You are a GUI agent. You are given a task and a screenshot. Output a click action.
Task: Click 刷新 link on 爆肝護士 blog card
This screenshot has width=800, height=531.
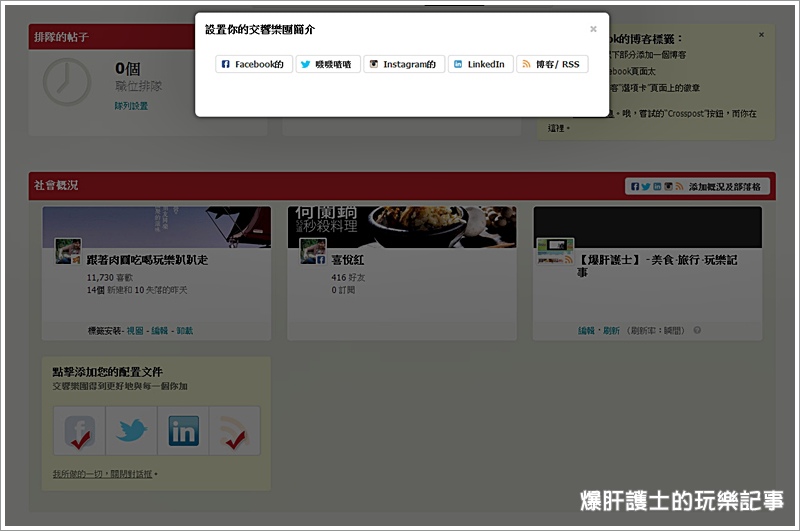click(x=611, y=331)
